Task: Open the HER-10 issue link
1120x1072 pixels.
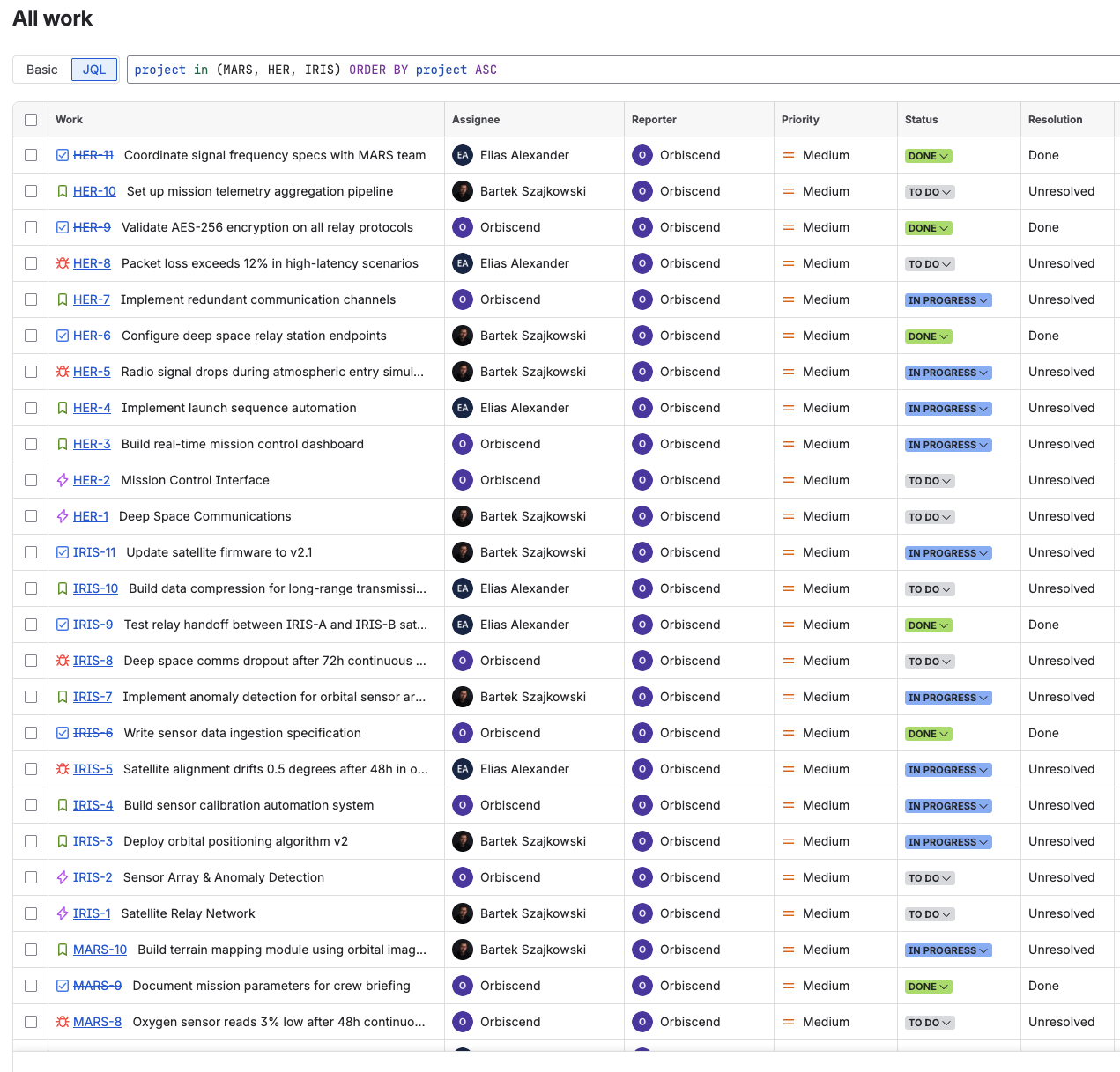Action: tap(94, 191)
